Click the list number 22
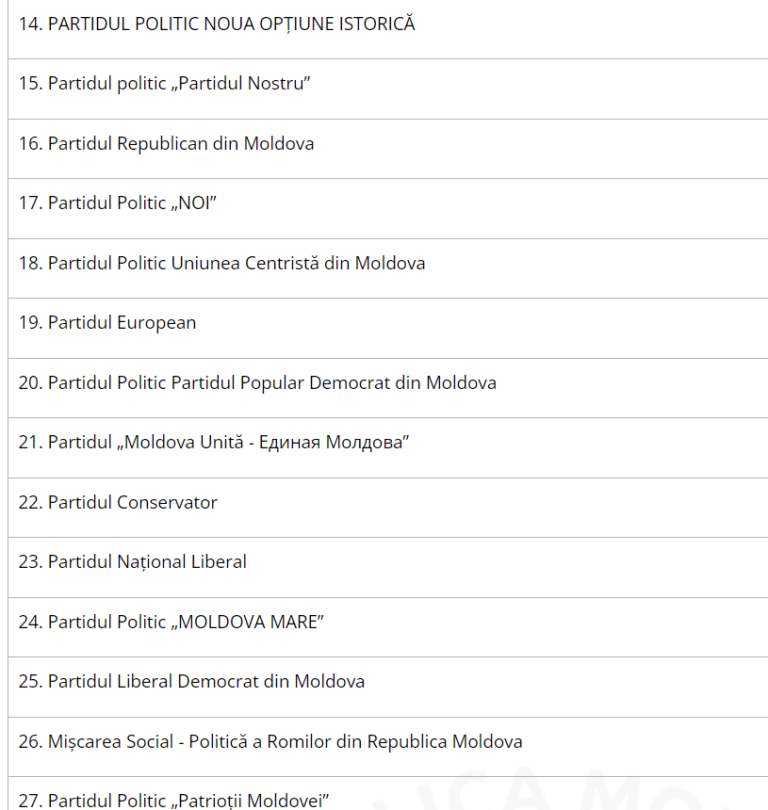Screen dimensions: 768x810 29,503
